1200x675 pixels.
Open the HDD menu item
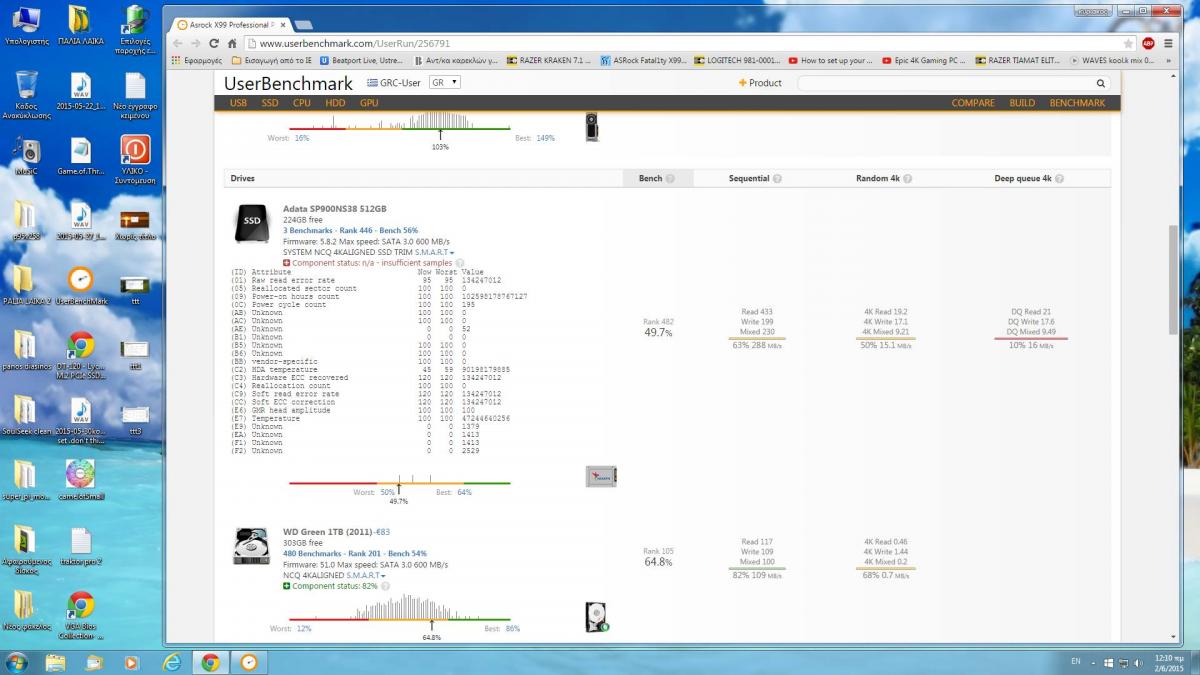click(335, 103)
